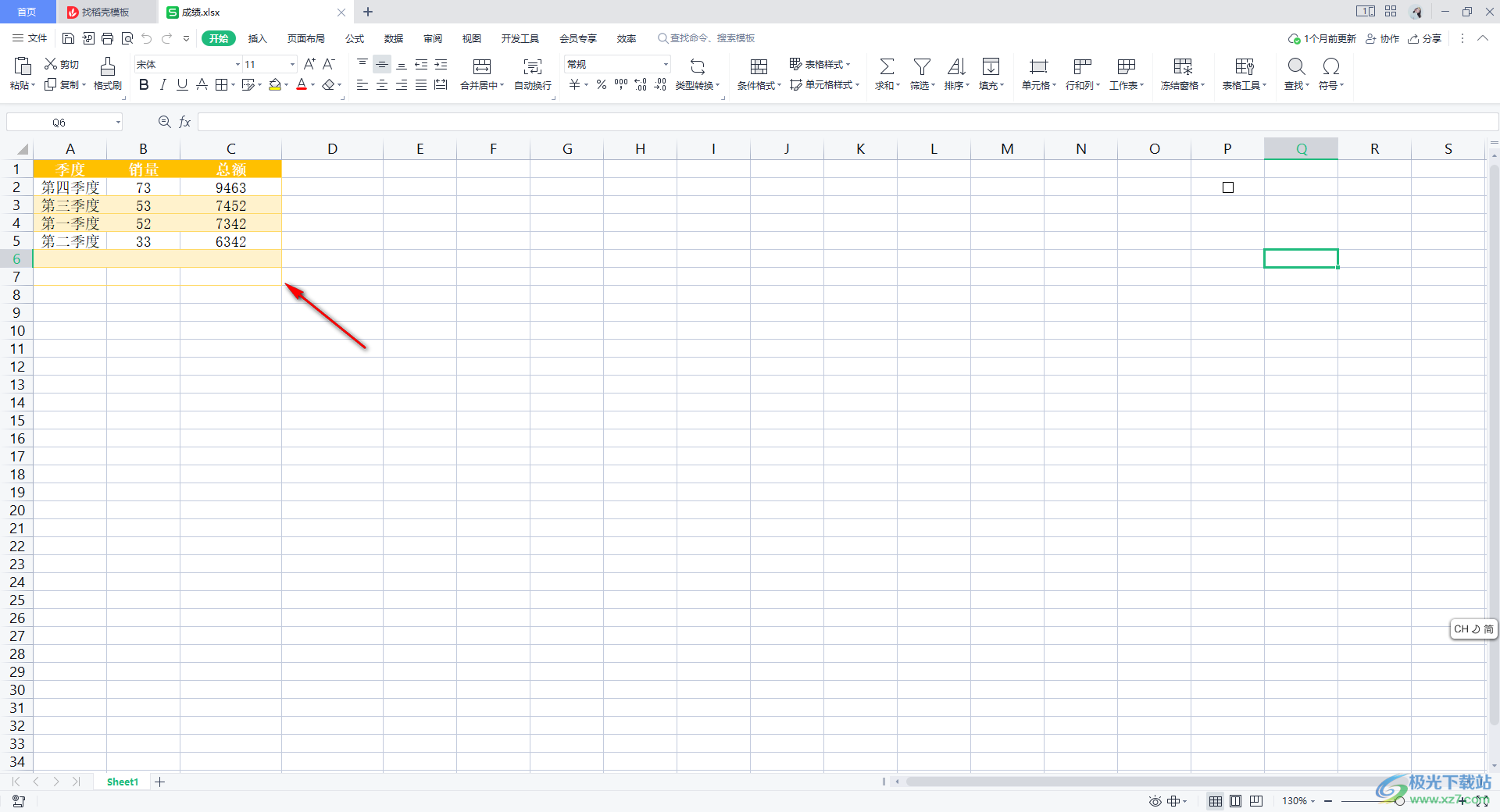Screen dimensions: 1500x812
Task: Expand the fill color dropdown arrow
Action: tap(287, 85)
